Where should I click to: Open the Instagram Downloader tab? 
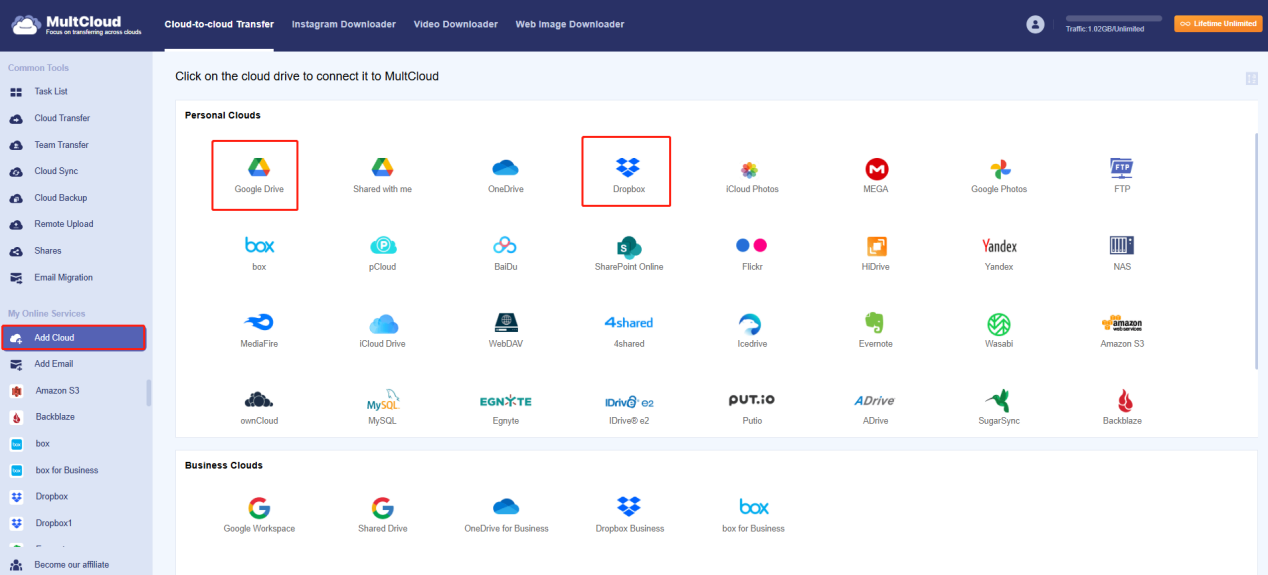coord(343,24)
